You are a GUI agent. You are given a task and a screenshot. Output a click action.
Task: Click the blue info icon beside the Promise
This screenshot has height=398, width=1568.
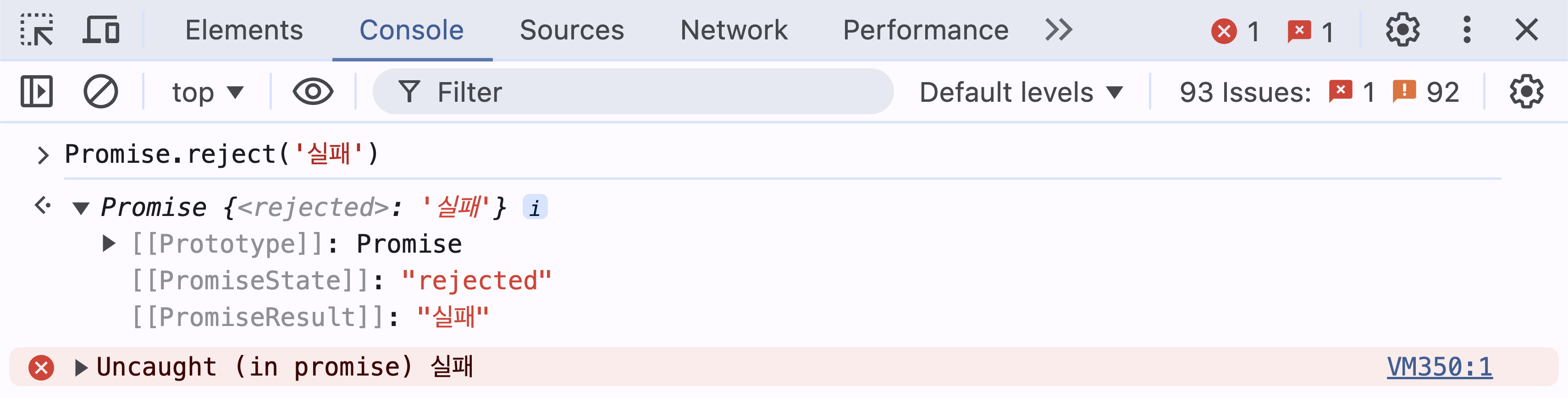[535, 208]
